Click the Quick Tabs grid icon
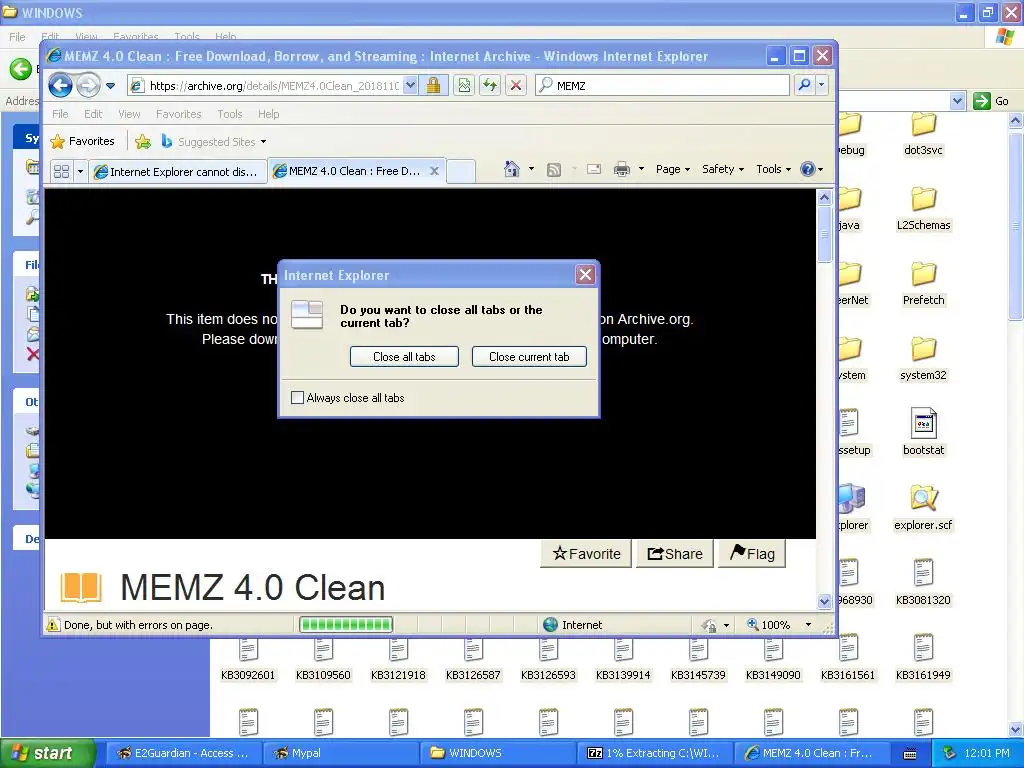Screen dimensions: 1024x768 click(61, 171)
